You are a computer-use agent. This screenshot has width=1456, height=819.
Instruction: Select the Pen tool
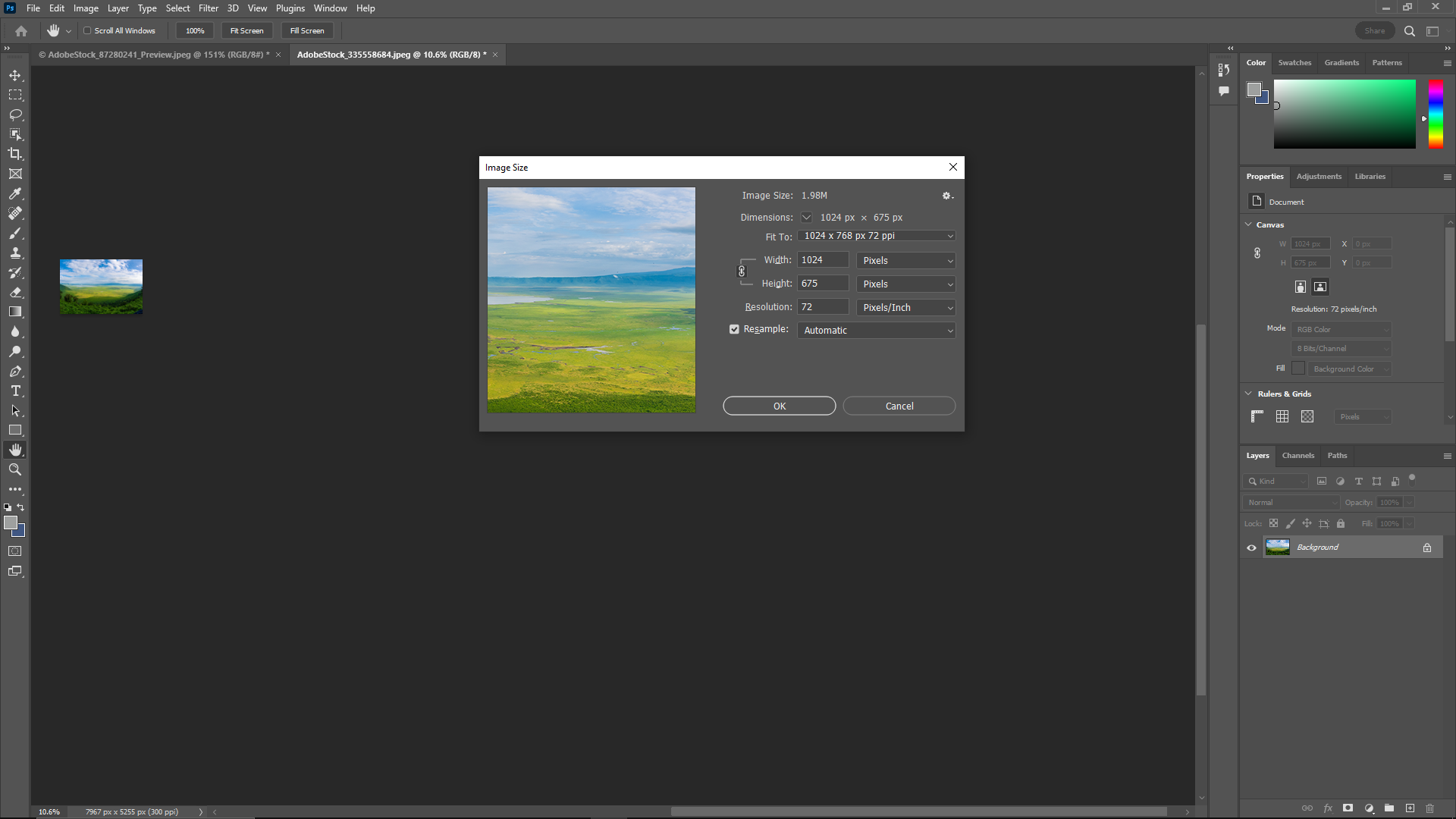(15, 371)
